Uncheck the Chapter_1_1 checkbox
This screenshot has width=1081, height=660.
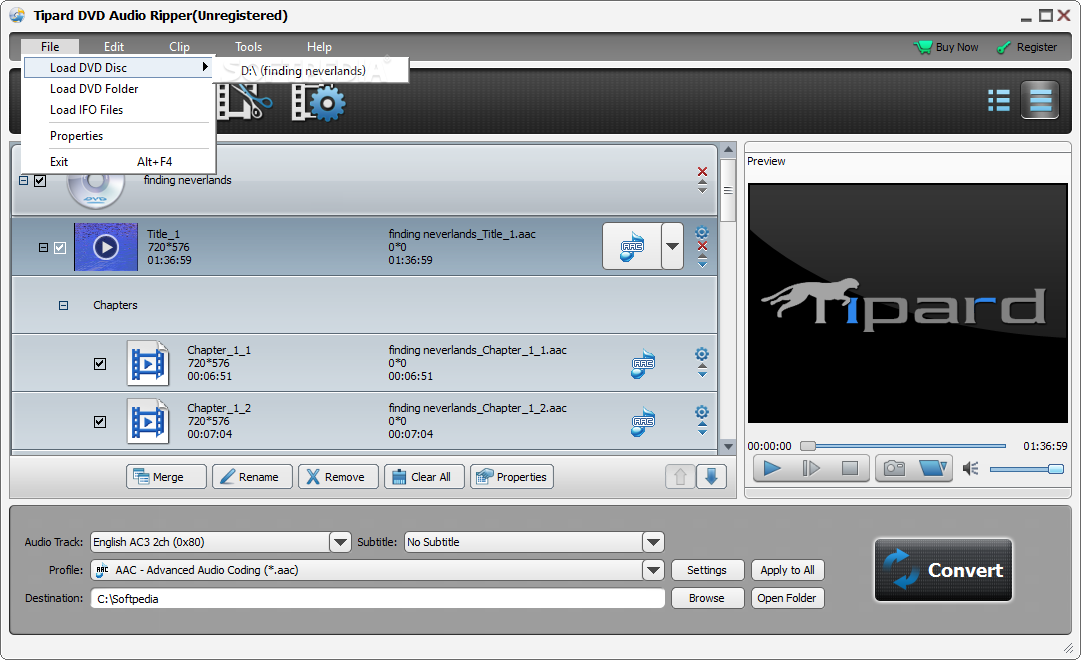click(100, 363)
